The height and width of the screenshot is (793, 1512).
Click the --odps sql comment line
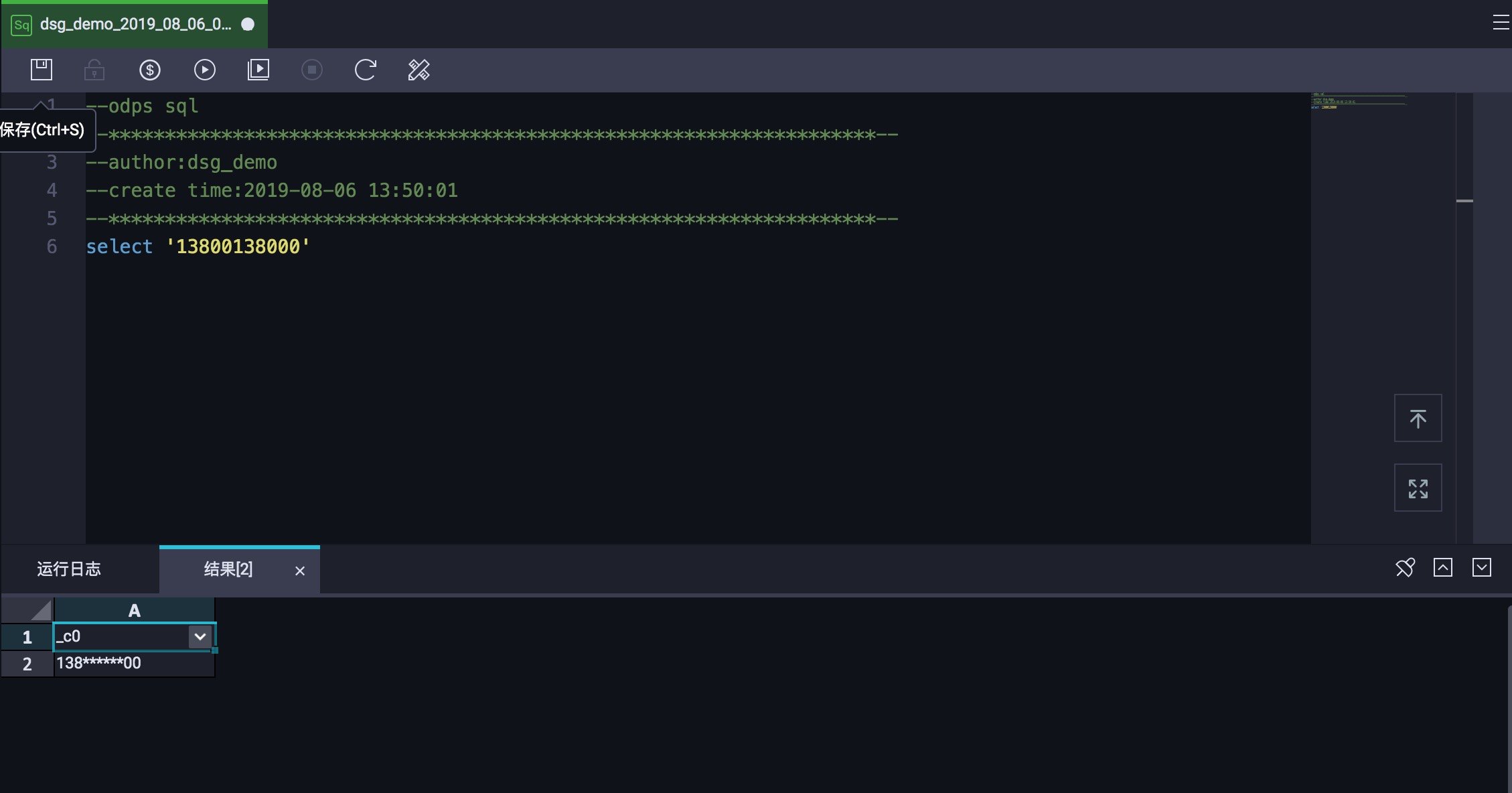click(142, 106)
